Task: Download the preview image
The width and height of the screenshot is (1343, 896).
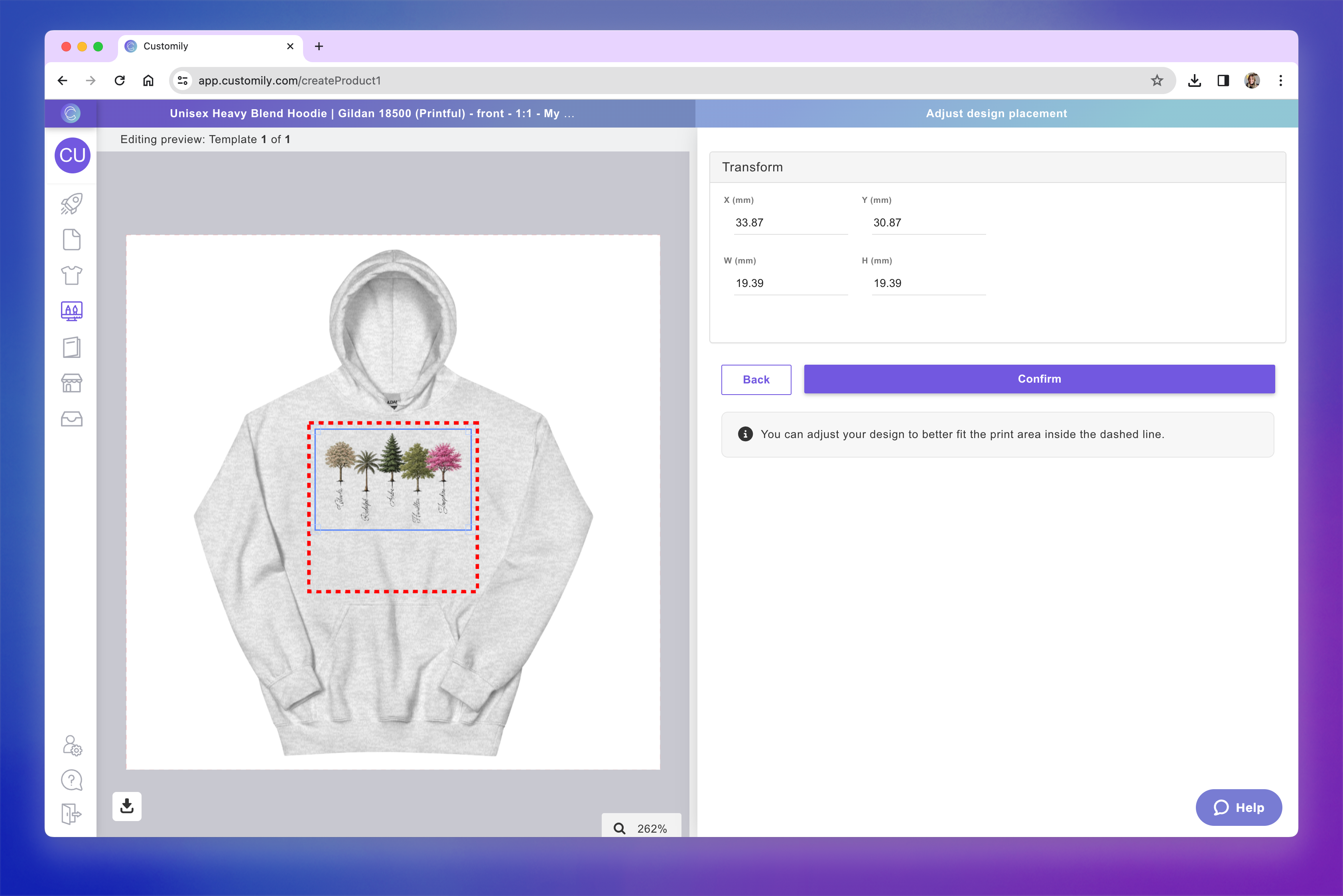Action: point(127,806)
